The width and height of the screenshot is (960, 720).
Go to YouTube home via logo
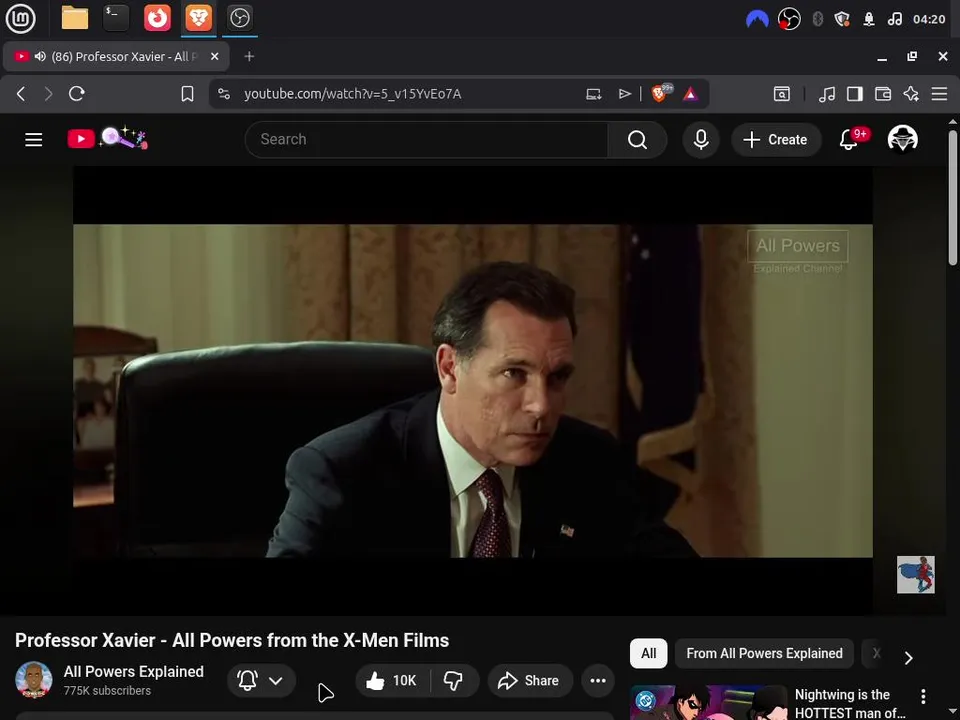[x=107, y=138]
